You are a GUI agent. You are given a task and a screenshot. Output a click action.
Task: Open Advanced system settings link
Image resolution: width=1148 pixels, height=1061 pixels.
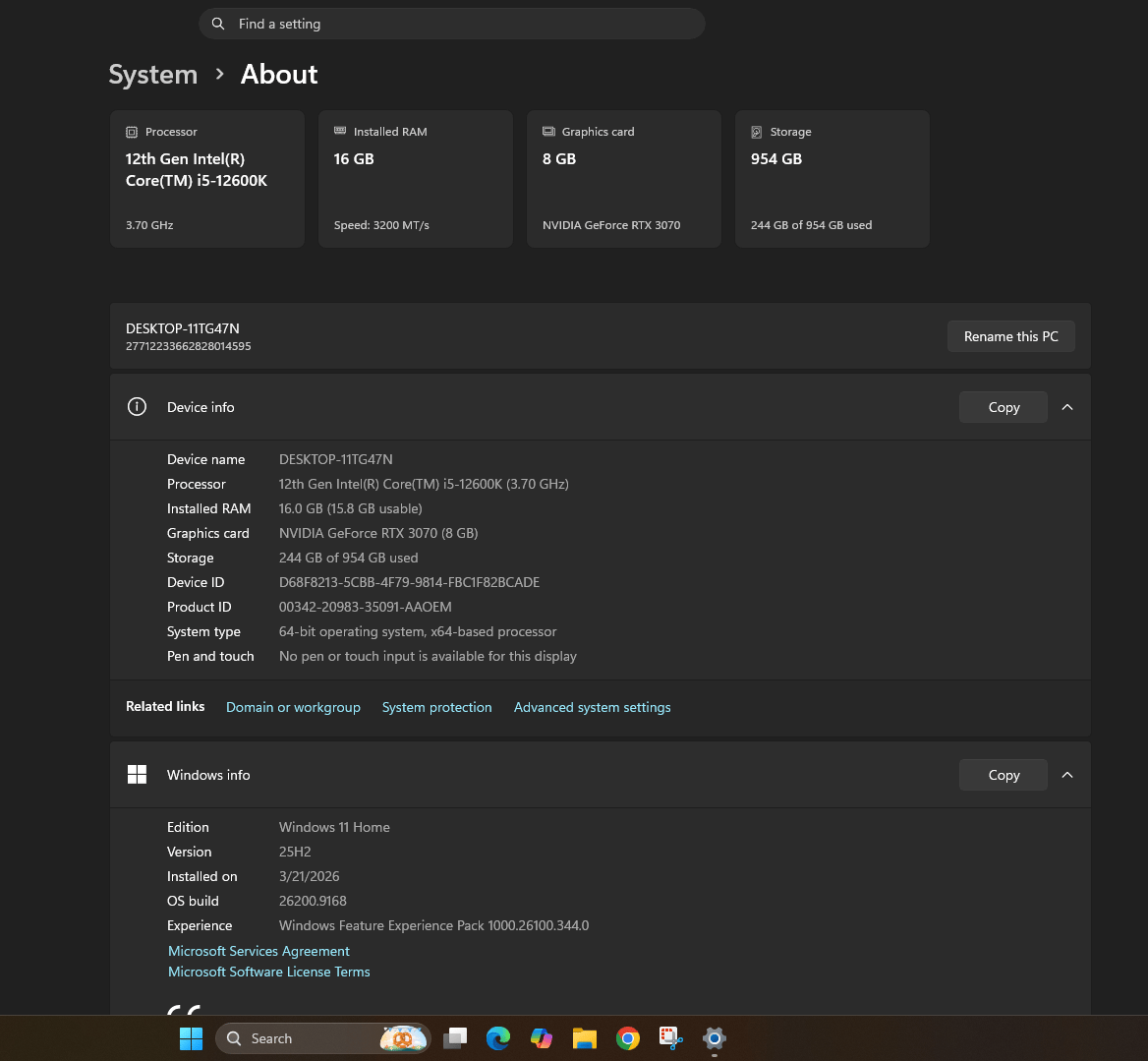(x=593, y=707)
